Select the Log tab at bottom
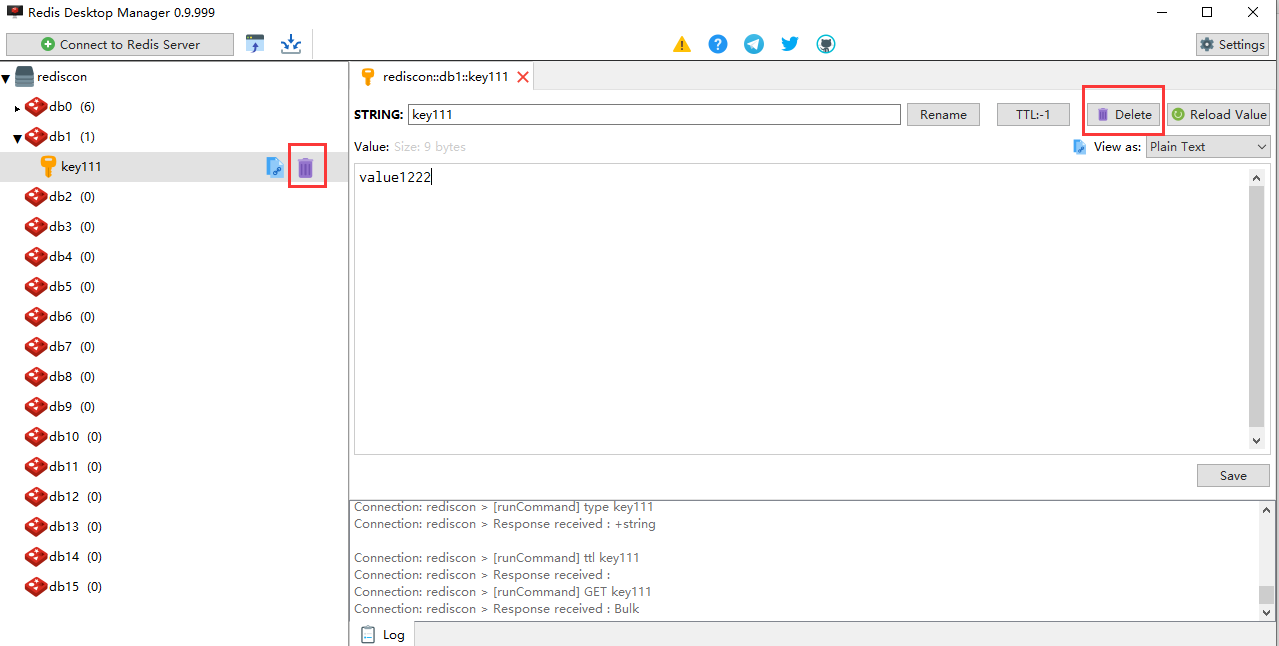Screen dimensions: 1279x646 pyautogui.click(x=383, y=634)
